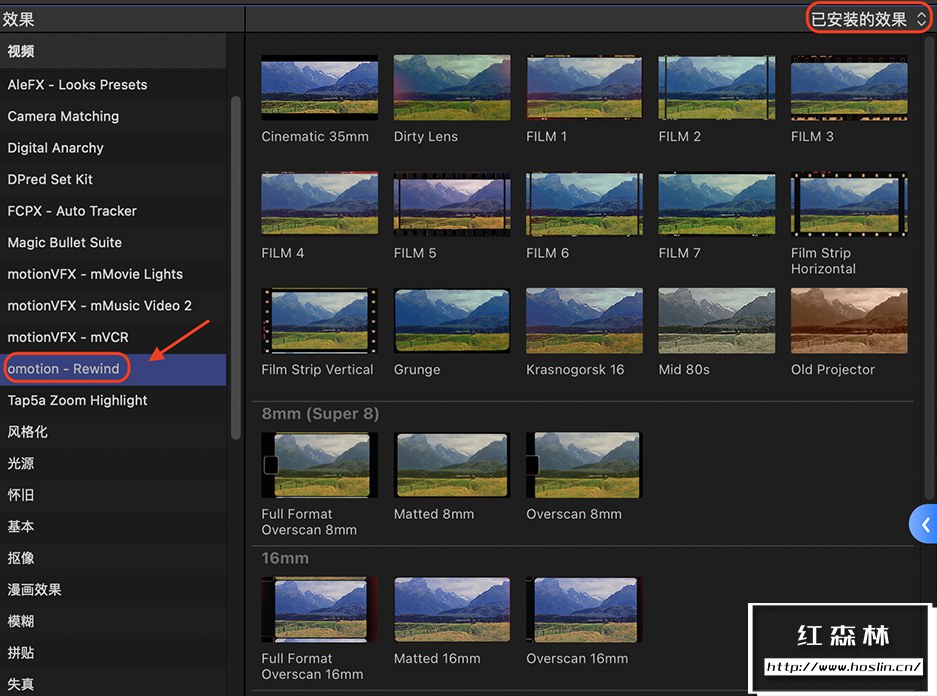Viewport: 937px width, 696px height.
Task: Select 基本 category
Action: (x=113, y=527)
